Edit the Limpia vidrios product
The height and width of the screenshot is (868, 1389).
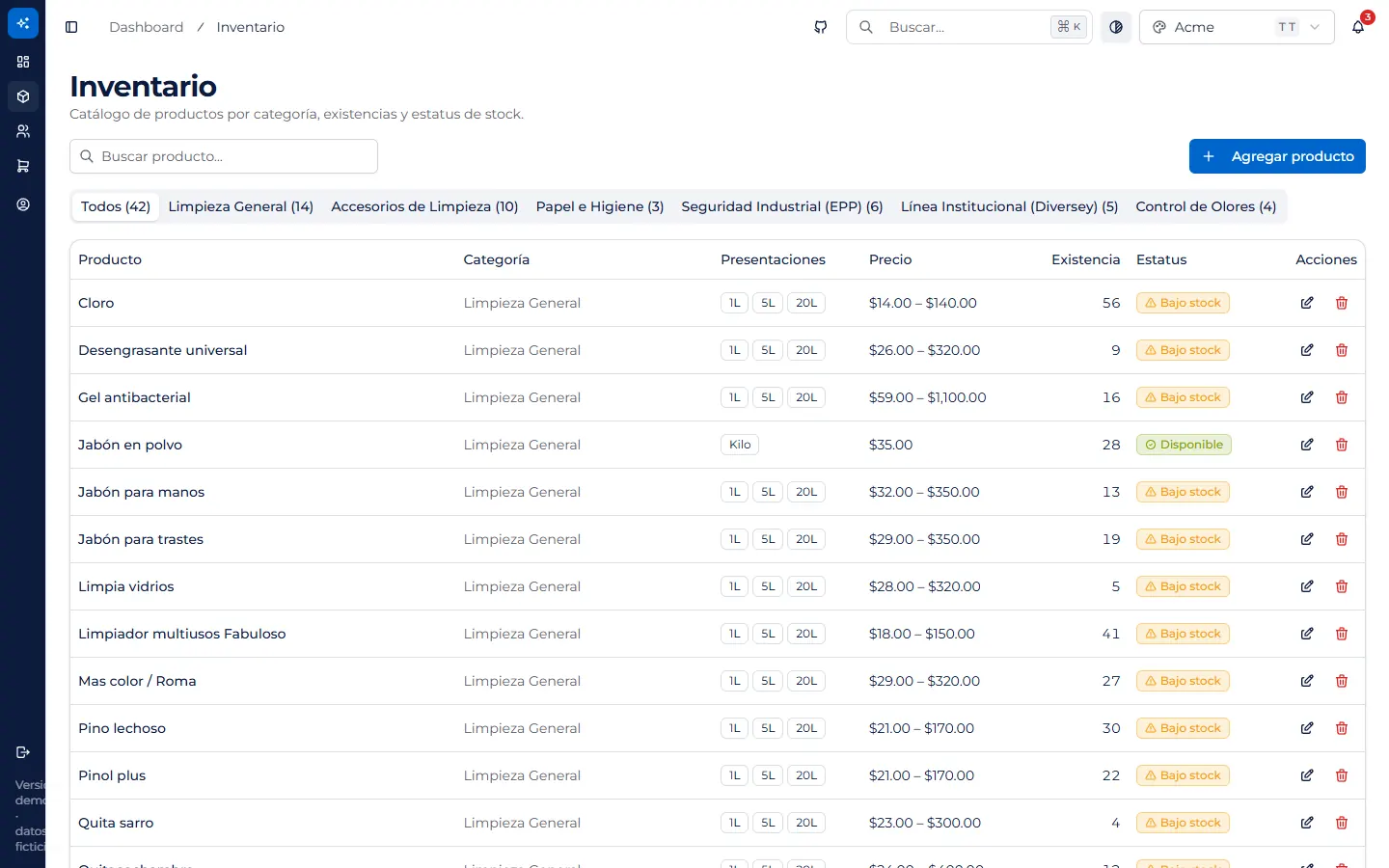(x=1307, y=586)
